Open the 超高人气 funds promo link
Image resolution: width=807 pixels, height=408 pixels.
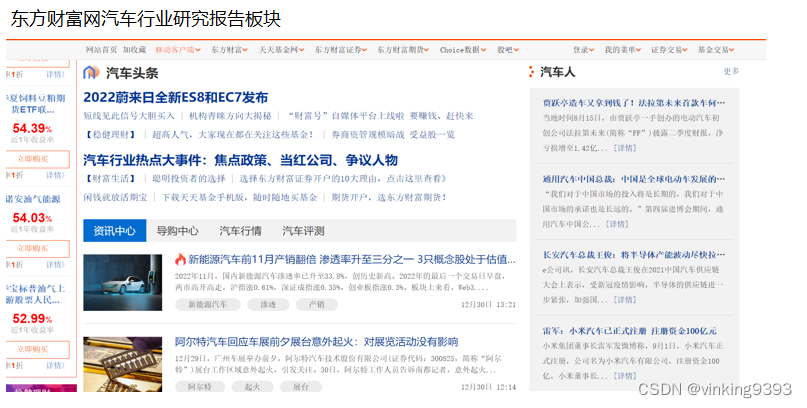pos(233,135)
